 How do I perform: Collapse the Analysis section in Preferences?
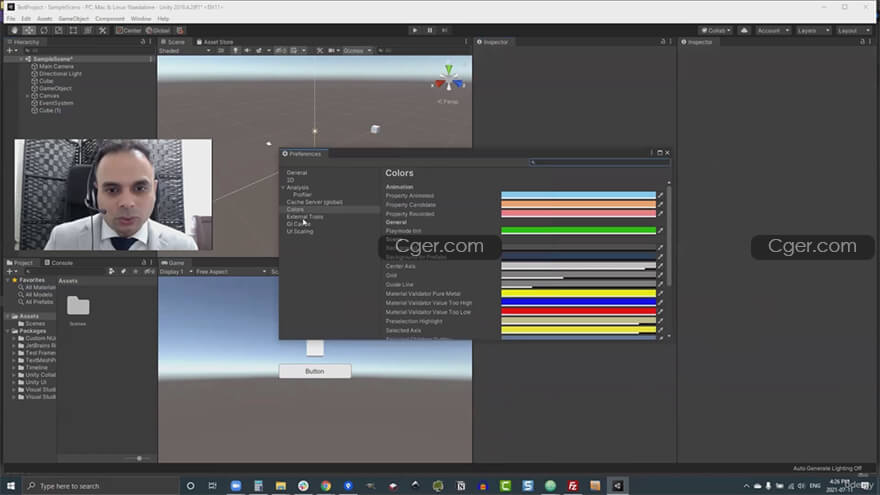pyautogui.click(x=283, y=187)
